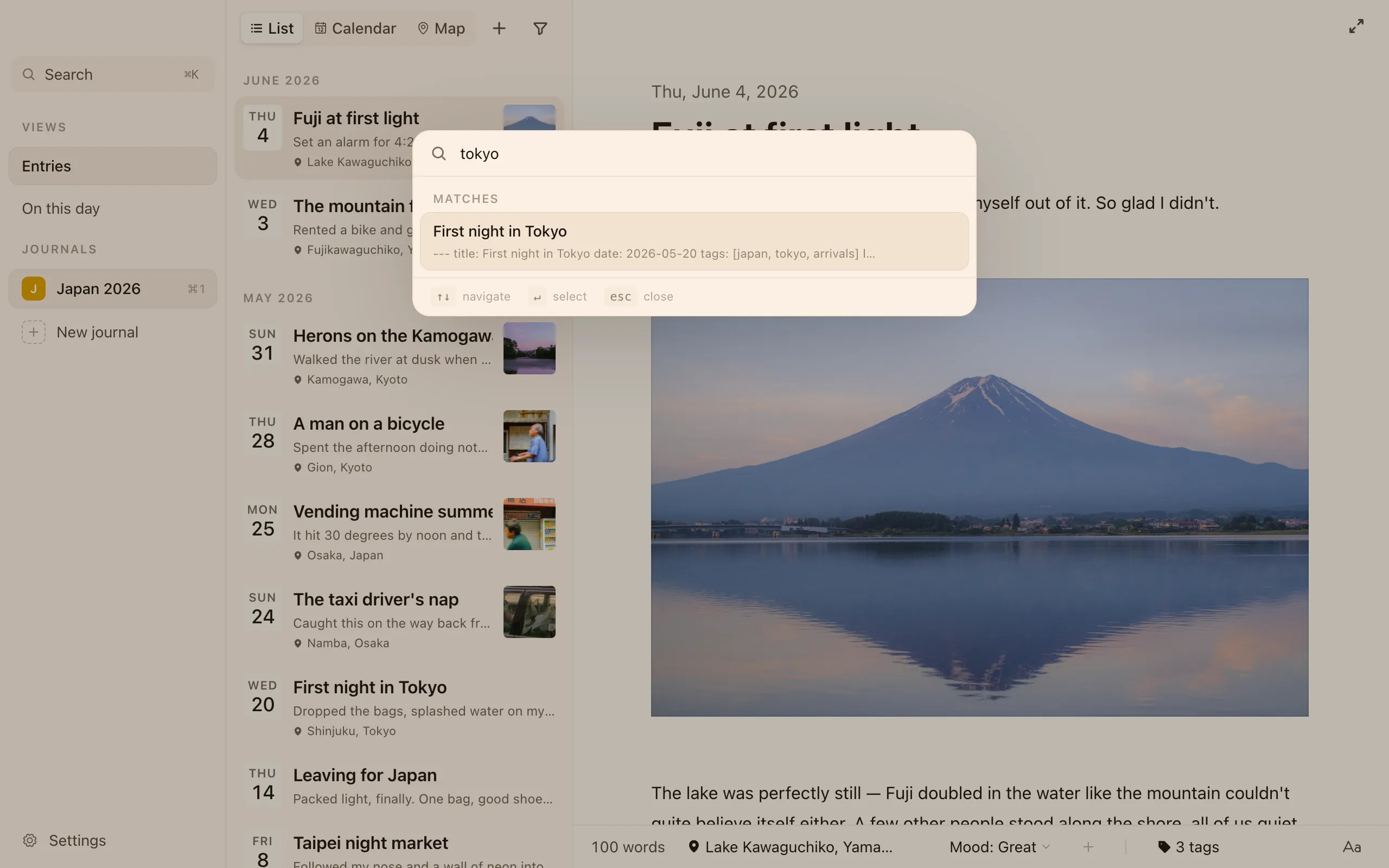The image size is (1389, 868).
Task: Click the navigate arrows hint
Action: (x=470, y=297)
